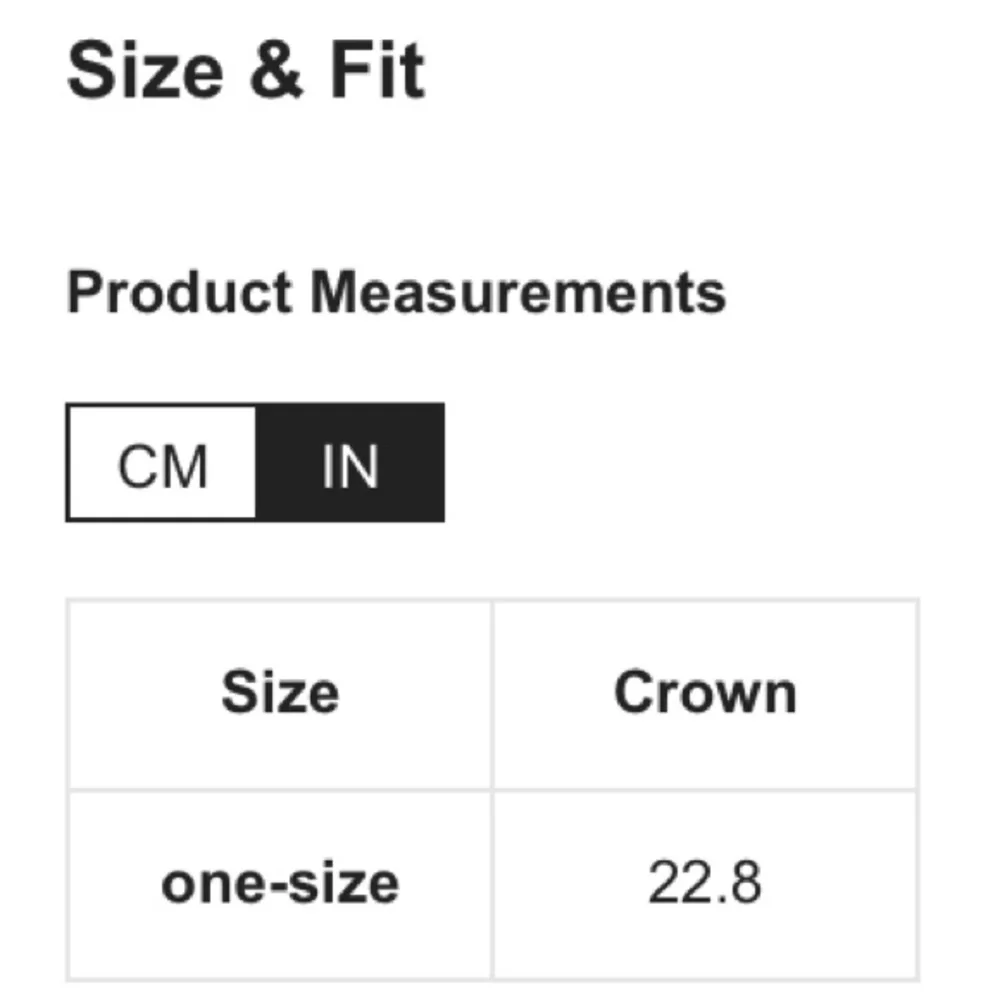The image size is (1000, 1000).
Task: Click the ampersand in the heading
Action: 276,71
